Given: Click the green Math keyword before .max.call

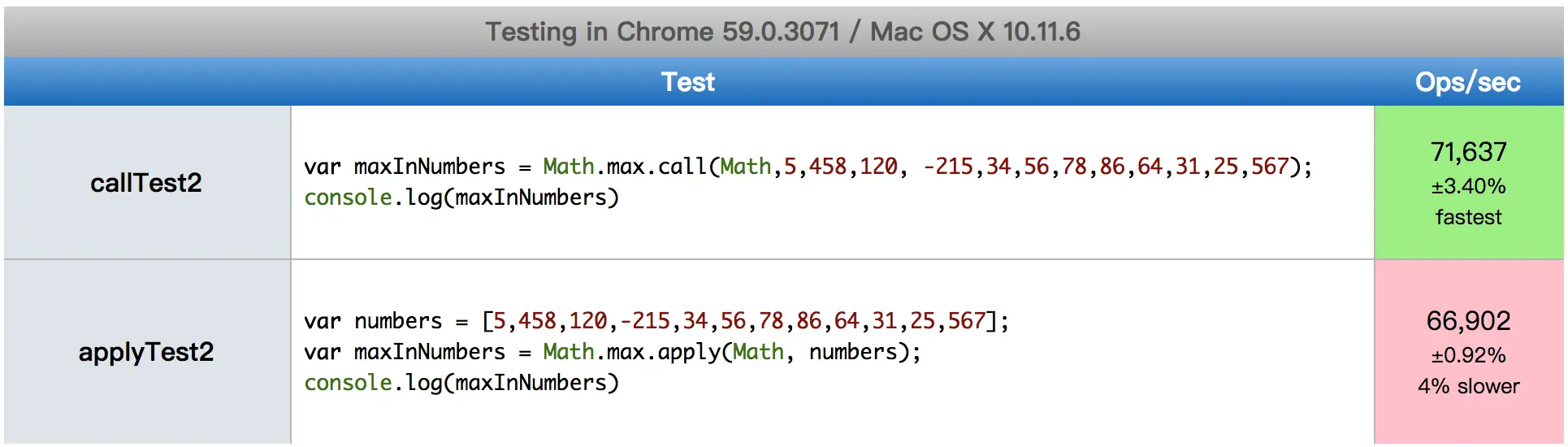Looking at the screenshot, I should pos(569,167).
